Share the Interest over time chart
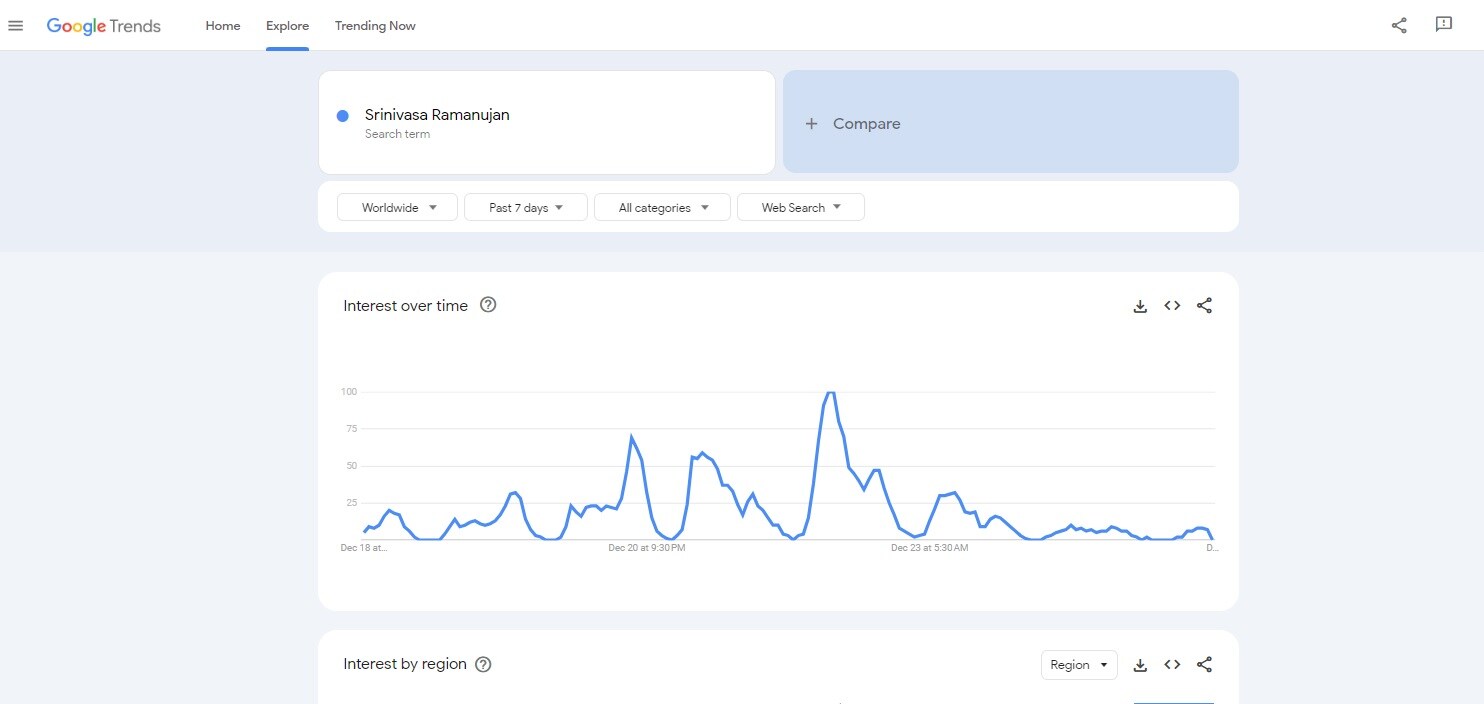This screenshot has height=704, width=1484. coord(1204,306)
